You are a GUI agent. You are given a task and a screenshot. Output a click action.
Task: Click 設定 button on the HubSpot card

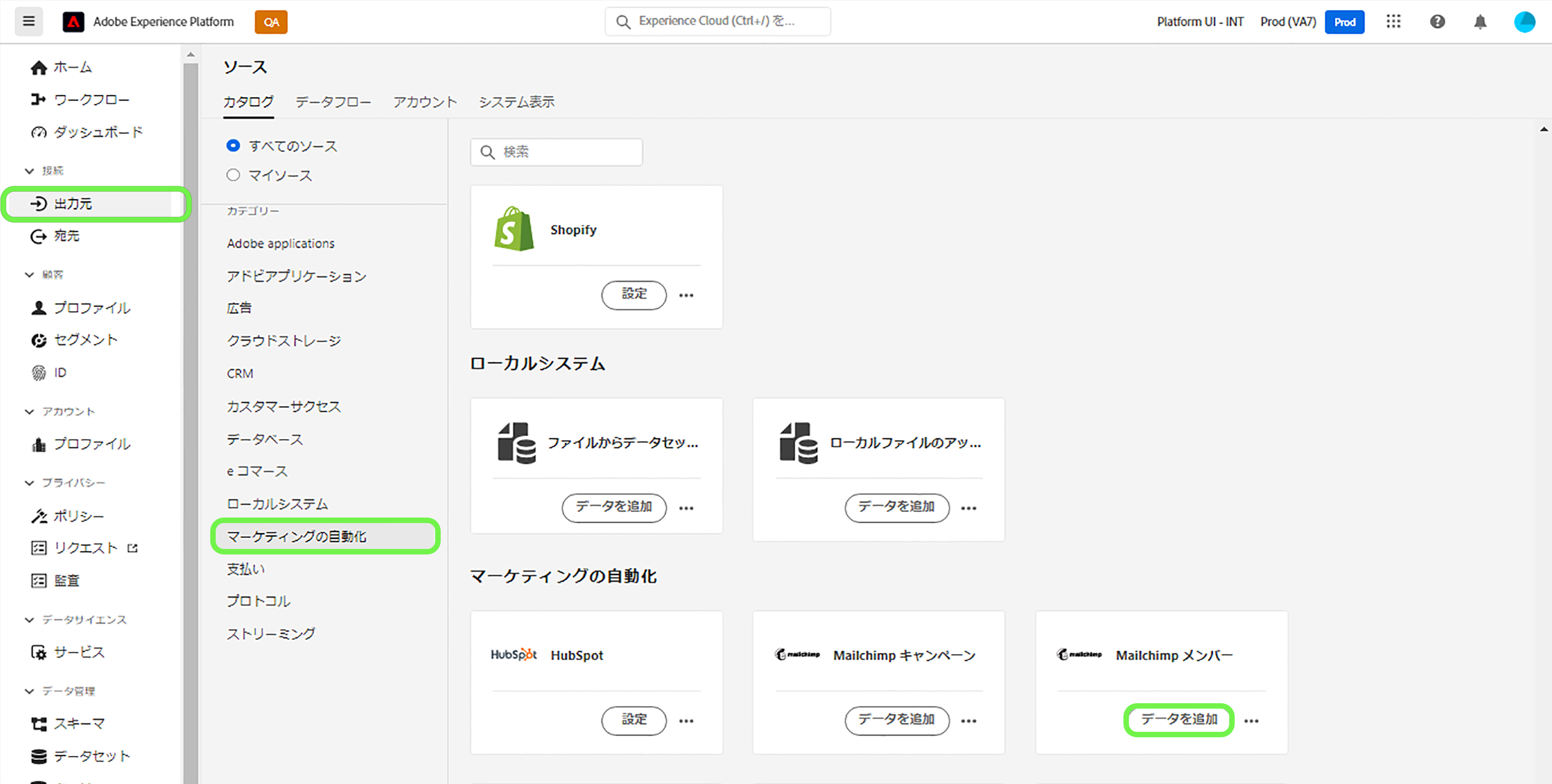[633, 719]
